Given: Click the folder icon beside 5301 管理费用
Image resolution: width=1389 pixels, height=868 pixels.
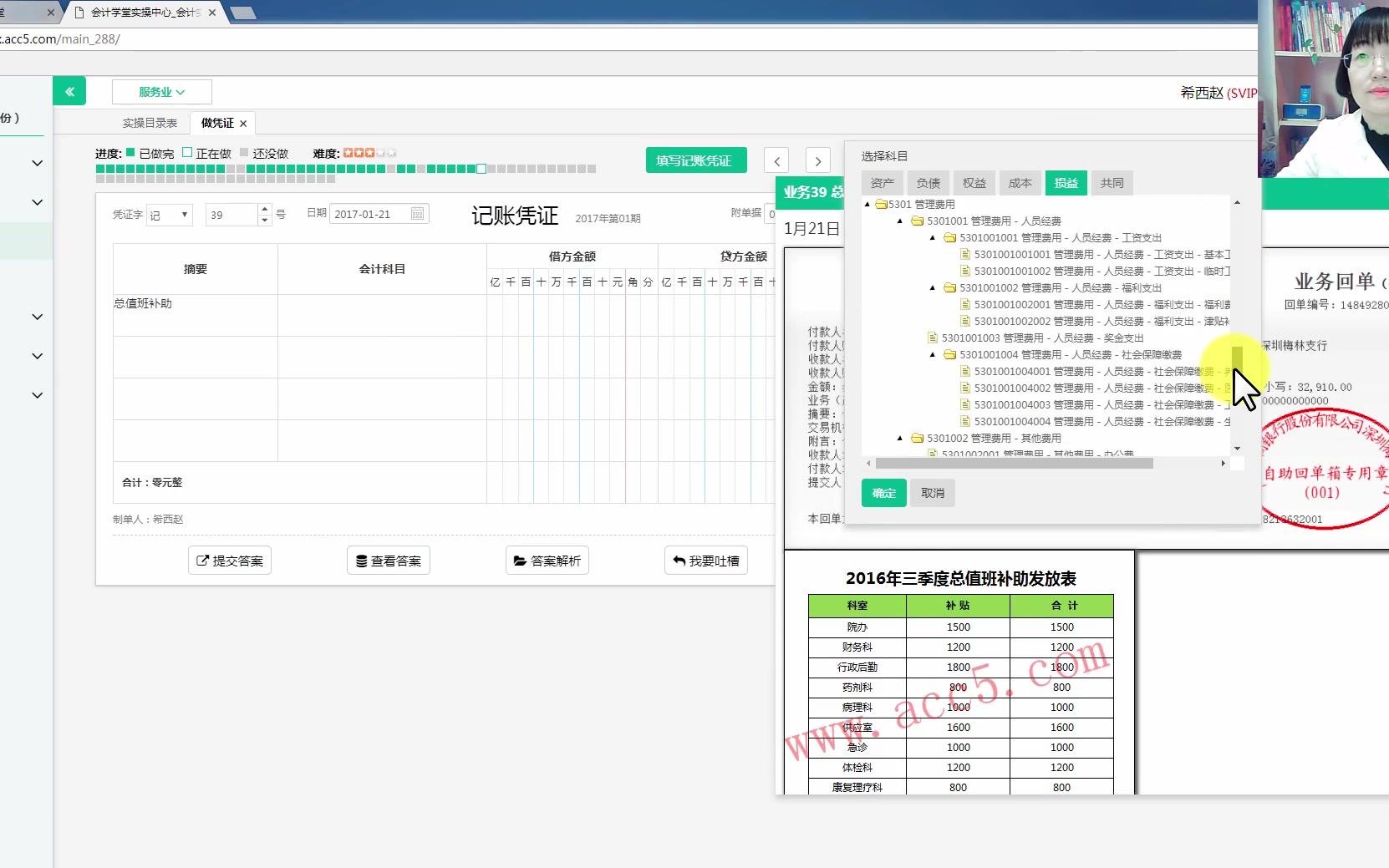Looking at the screenshot, I should tap(881, 204).
